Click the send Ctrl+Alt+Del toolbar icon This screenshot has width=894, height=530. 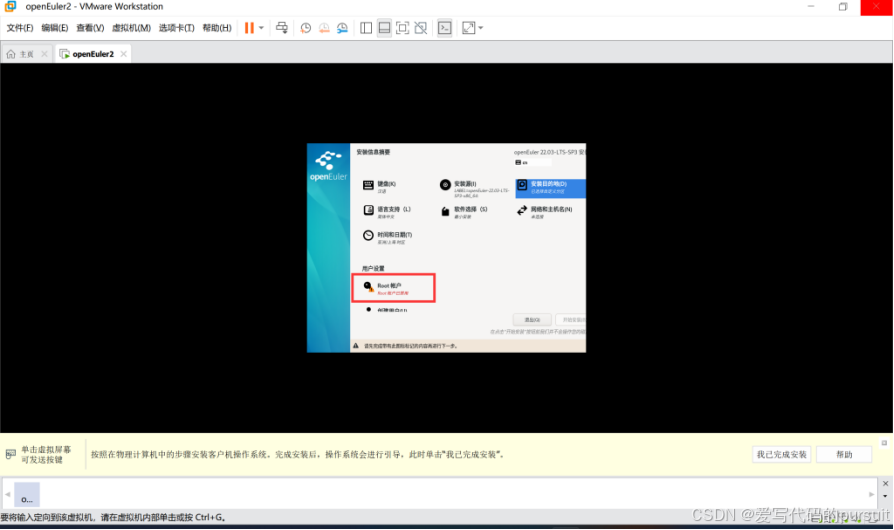click(x=282, y=28)
